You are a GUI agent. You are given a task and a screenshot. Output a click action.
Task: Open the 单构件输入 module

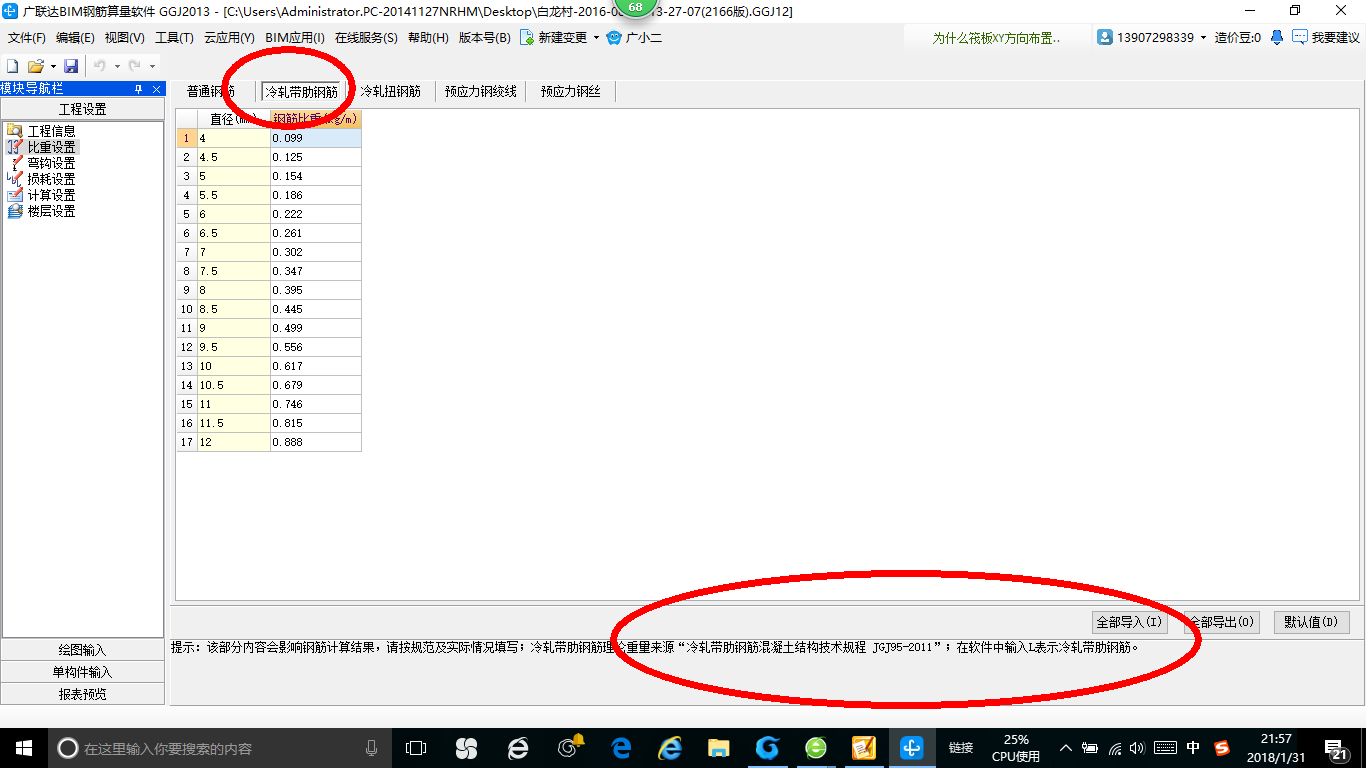click(x=82, y=672)
